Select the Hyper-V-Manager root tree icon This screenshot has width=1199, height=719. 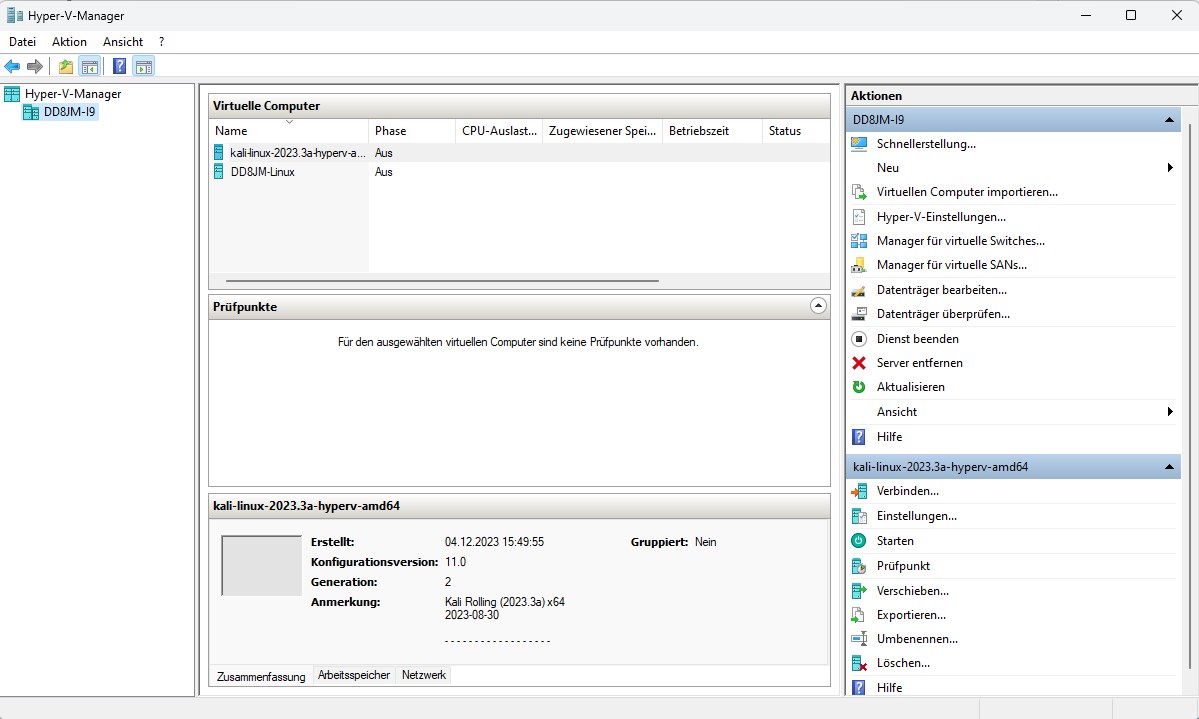(12, 94)
